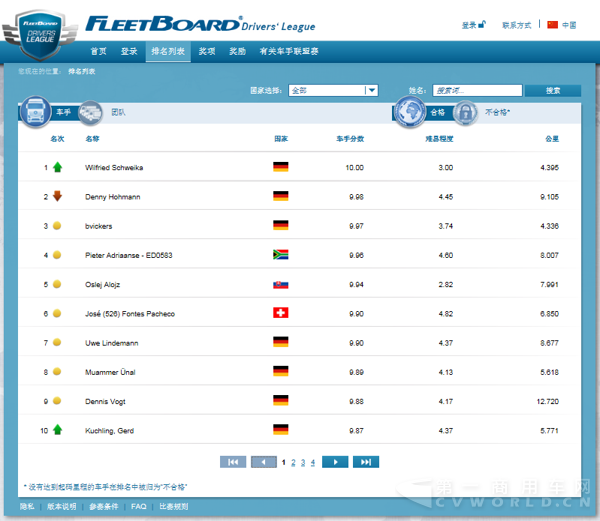The height and width of the screenshot is (521, 600).
Task: Select the truck driver (车手) tab icon
Action: [36, 112]
